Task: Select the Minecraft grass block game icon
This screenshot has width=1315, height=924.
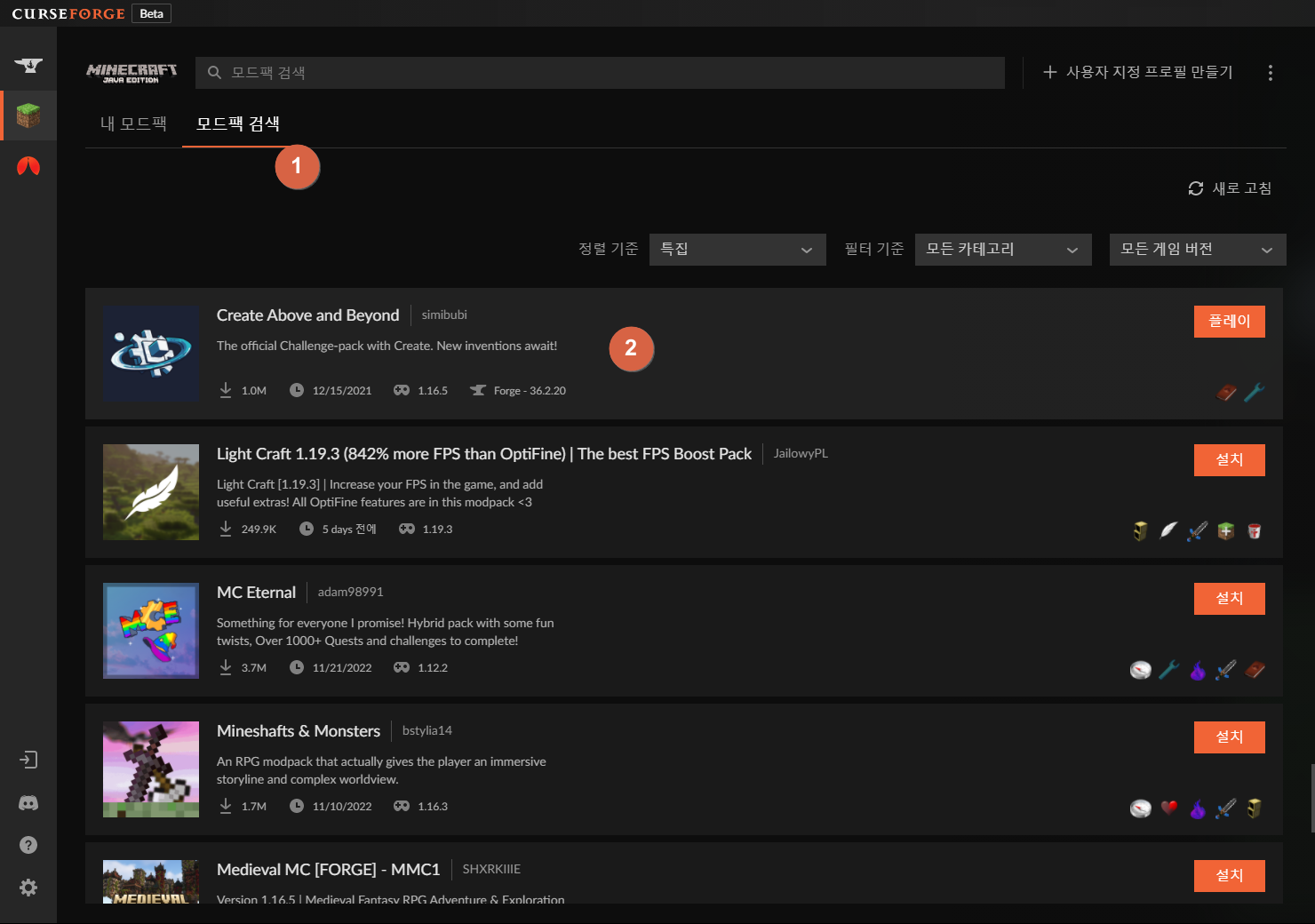Action: pos(28,115)
